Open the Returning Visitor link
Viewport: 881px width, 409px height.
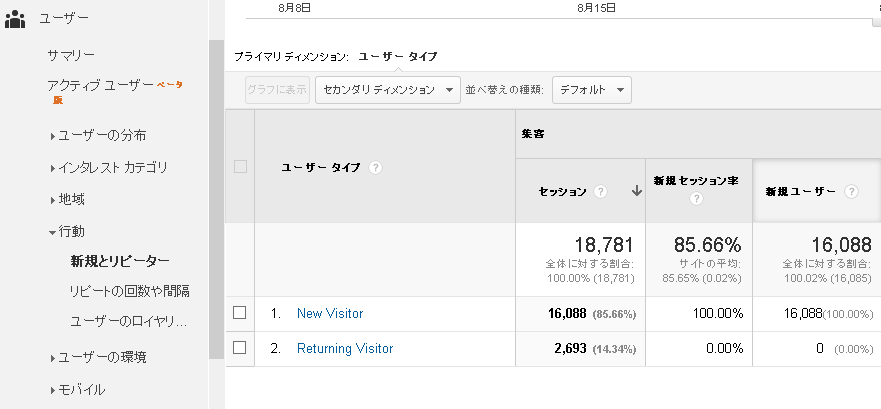(345, 348)
